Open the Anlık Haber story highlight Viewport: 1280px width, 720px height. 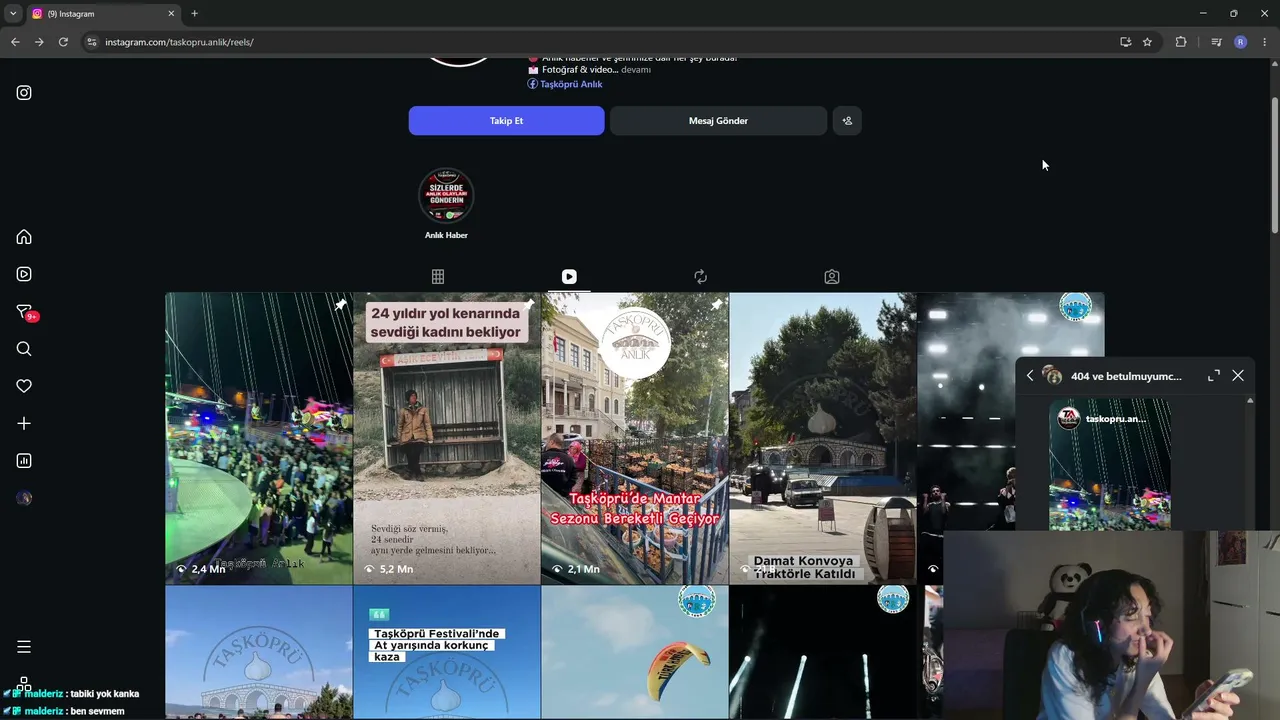(x=446, y=204)
